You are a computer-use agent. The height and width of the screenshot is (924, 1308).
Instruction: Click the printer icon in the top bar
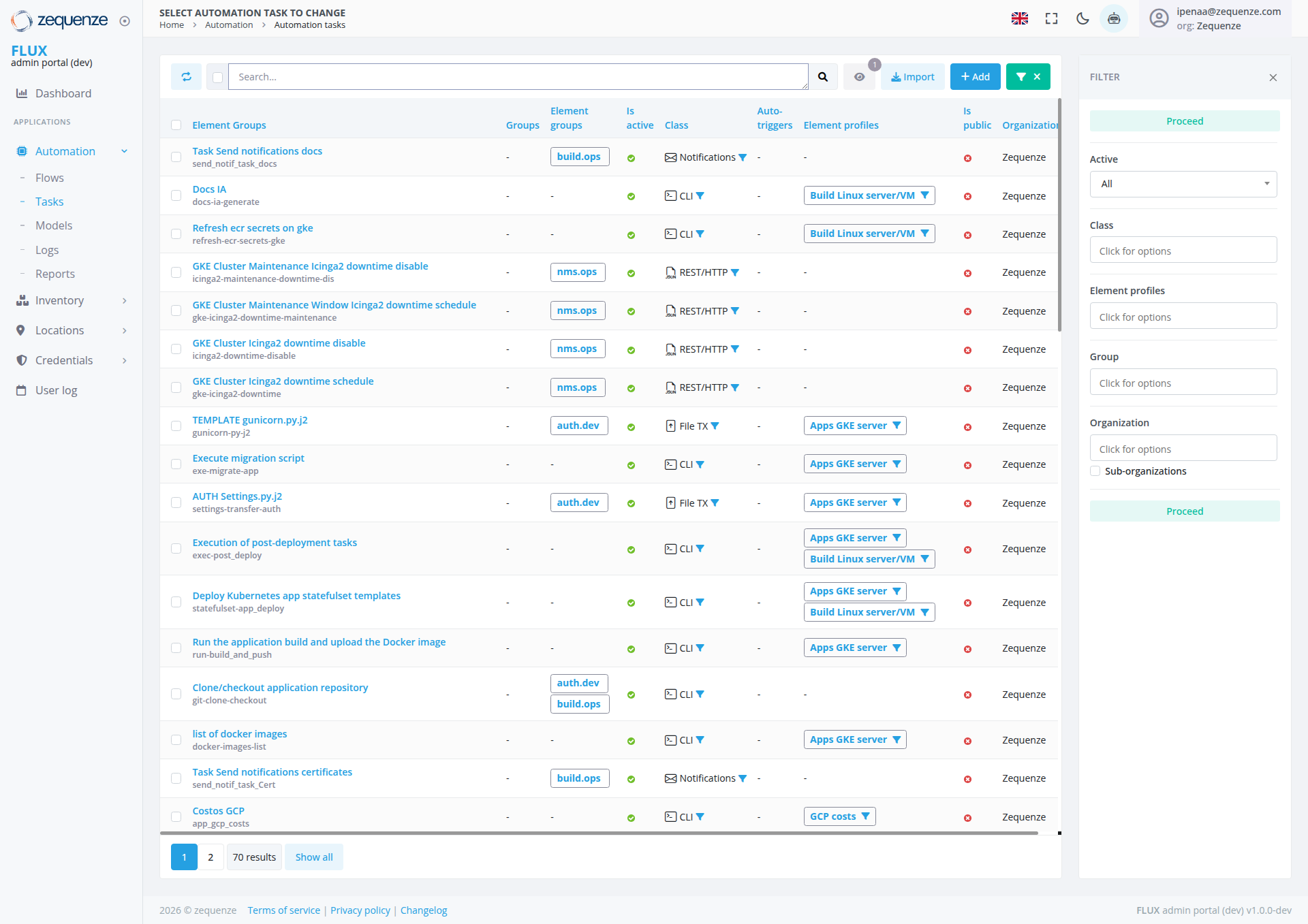(x=1114, y=18)
